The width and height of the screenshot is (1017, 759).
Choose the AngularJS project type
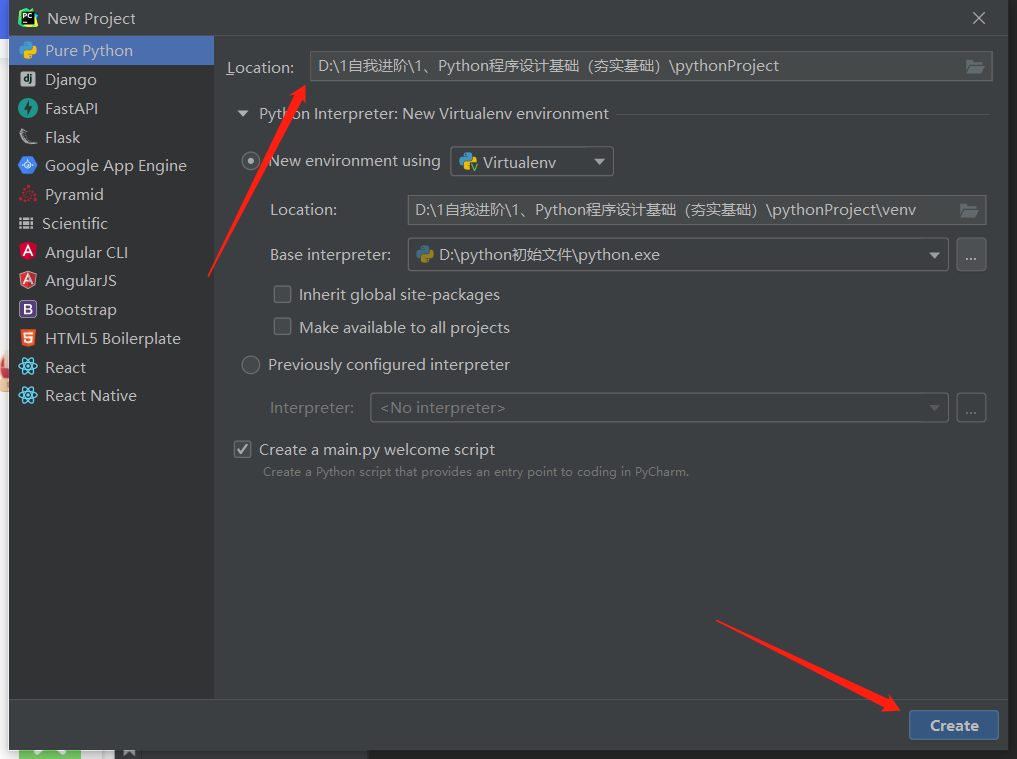(x=112, y=280)
